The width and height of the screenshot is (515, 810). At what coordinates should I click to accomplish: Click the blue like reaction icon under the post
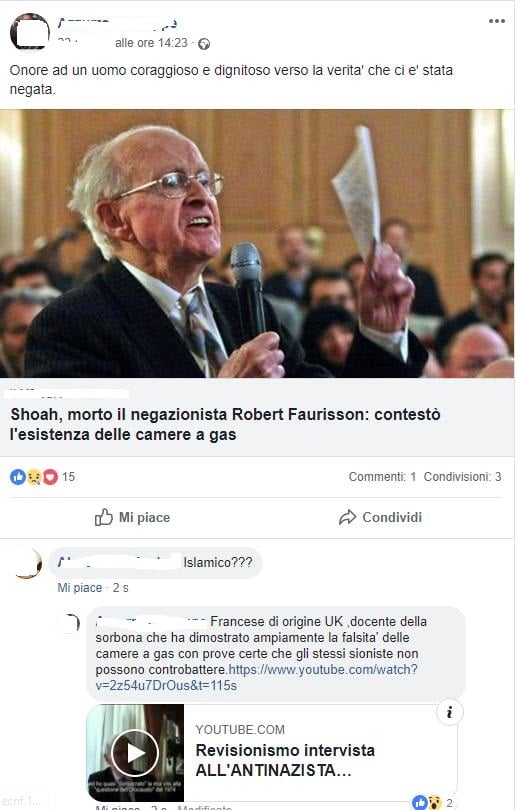(x=18, y=477)
